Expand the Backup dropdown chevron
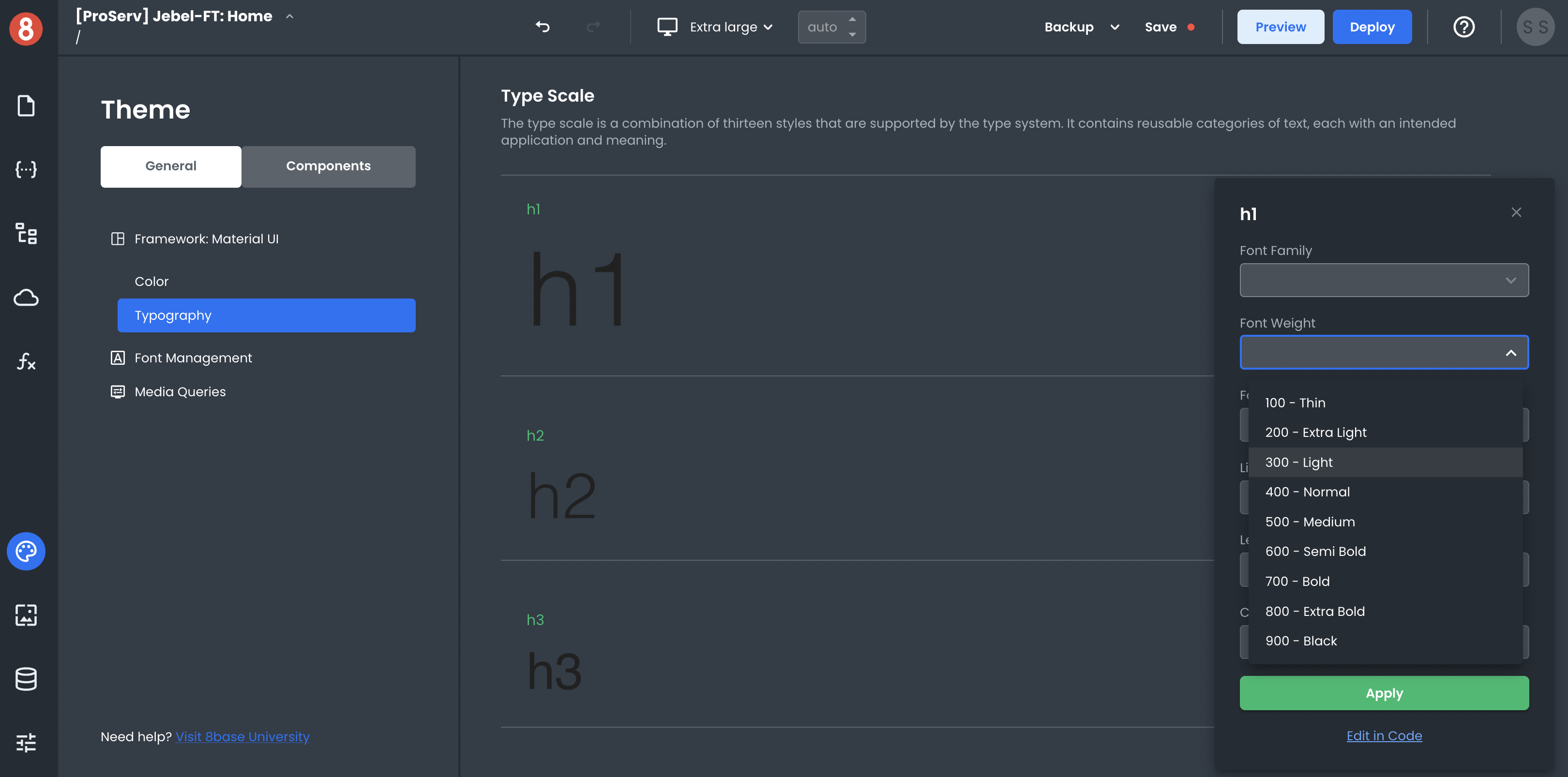The width and height of the screenshot is (1568, 777). click(x=1115, y=27)
